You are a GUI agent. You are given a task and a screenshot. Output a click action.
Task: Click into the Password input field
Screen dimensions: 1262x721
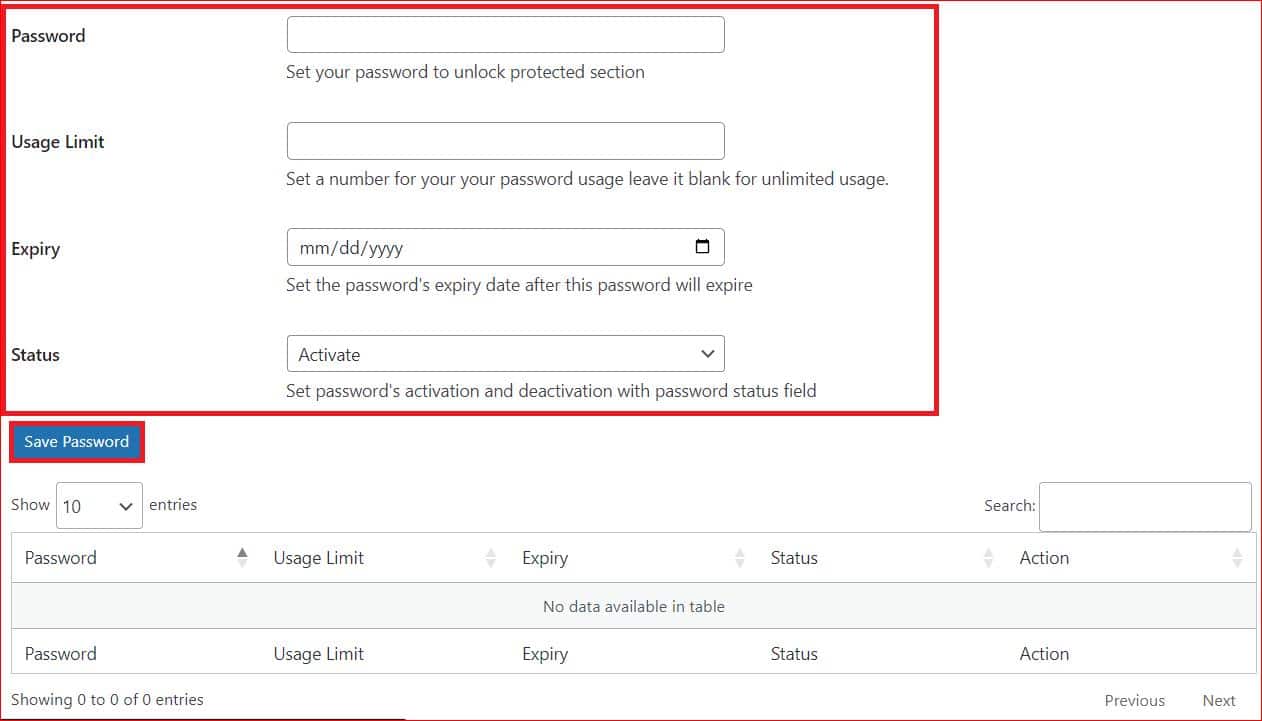[x=505, y=33]
